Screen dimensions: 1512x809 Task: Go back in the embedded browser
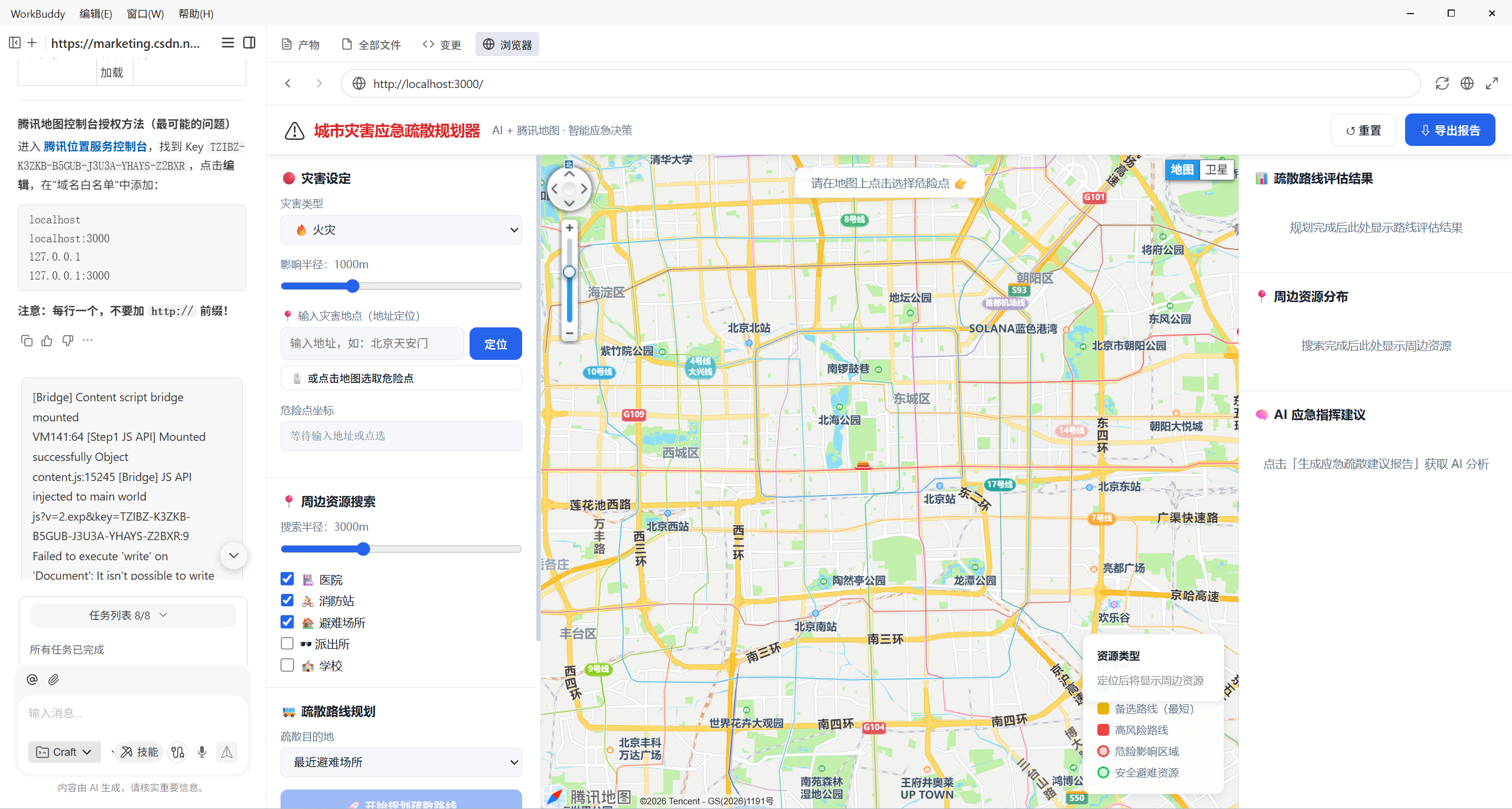[288, 83]
